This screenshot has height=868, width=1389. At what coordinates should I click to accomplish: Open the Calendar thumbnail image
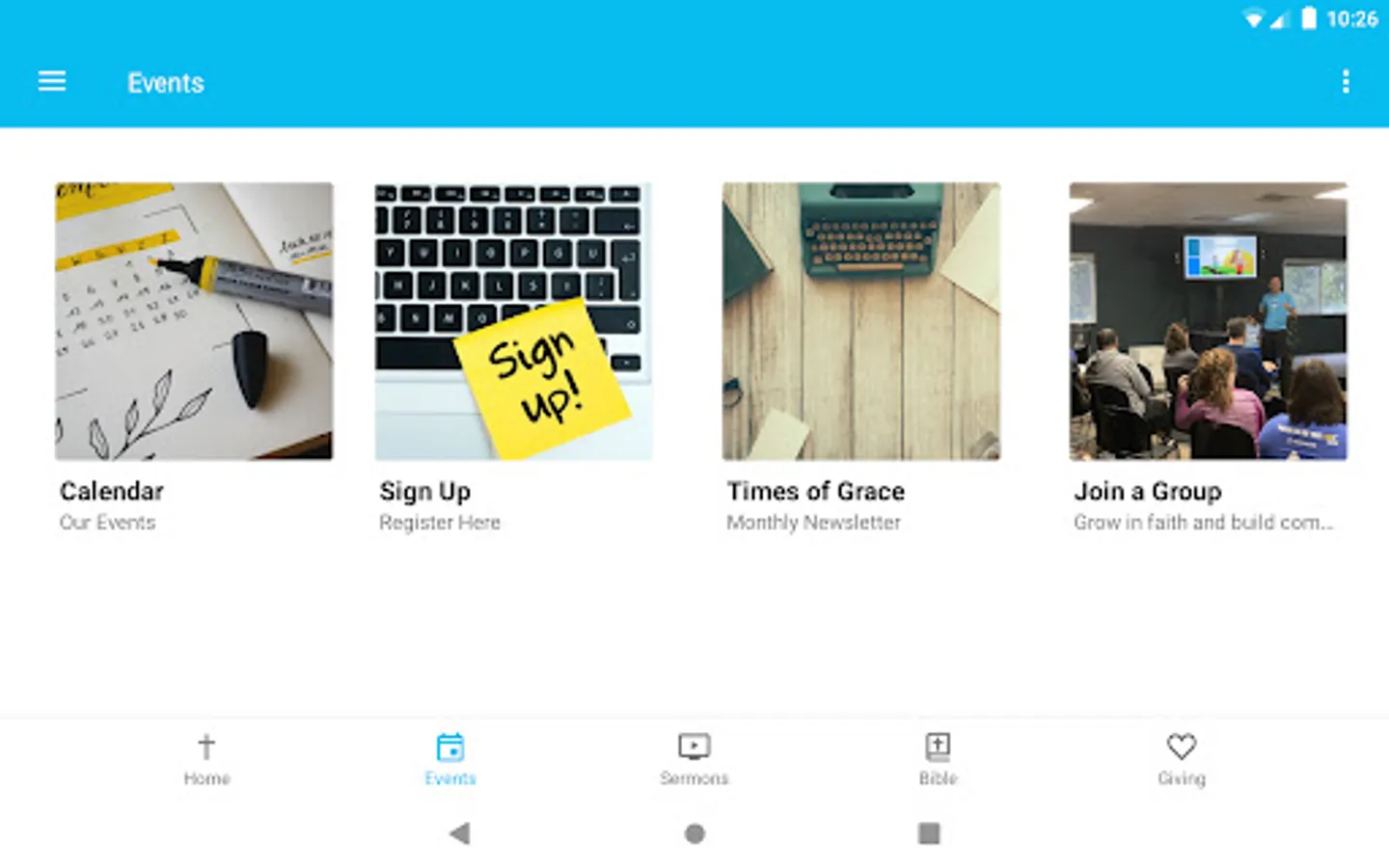194,321
